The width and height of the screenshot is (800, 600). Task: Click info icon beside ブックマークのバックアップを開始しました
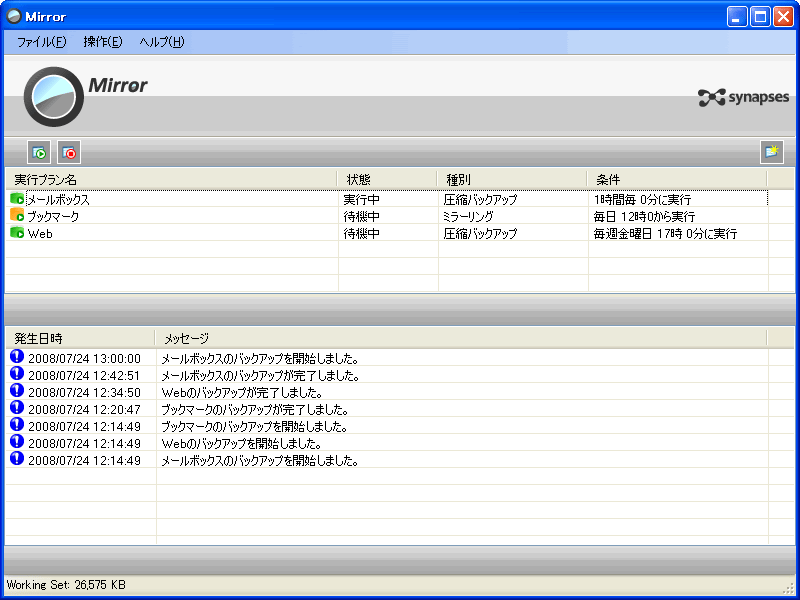pos(17,424)
